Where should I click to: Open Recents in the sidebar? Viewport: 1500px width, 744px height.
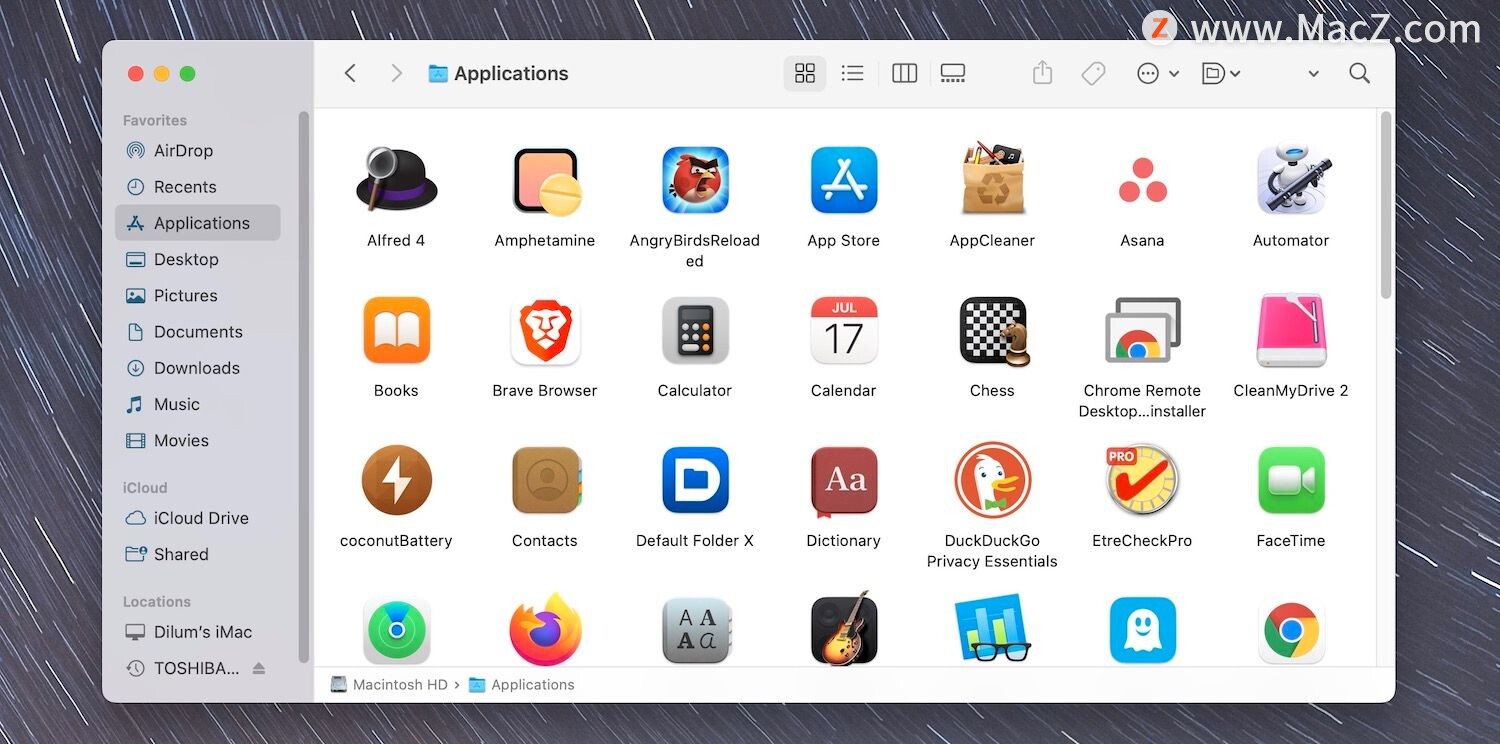tap(198, 187)
